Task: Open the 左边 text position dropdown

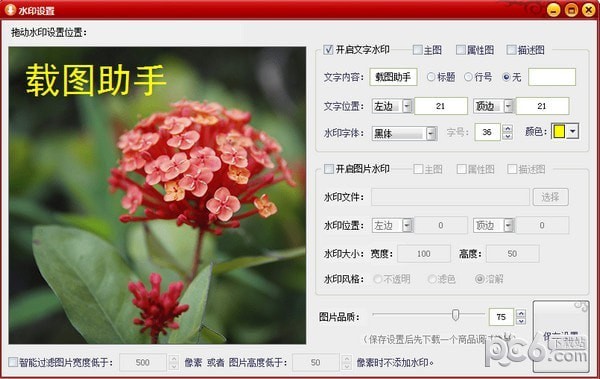Action: click(x=407, y=106)
